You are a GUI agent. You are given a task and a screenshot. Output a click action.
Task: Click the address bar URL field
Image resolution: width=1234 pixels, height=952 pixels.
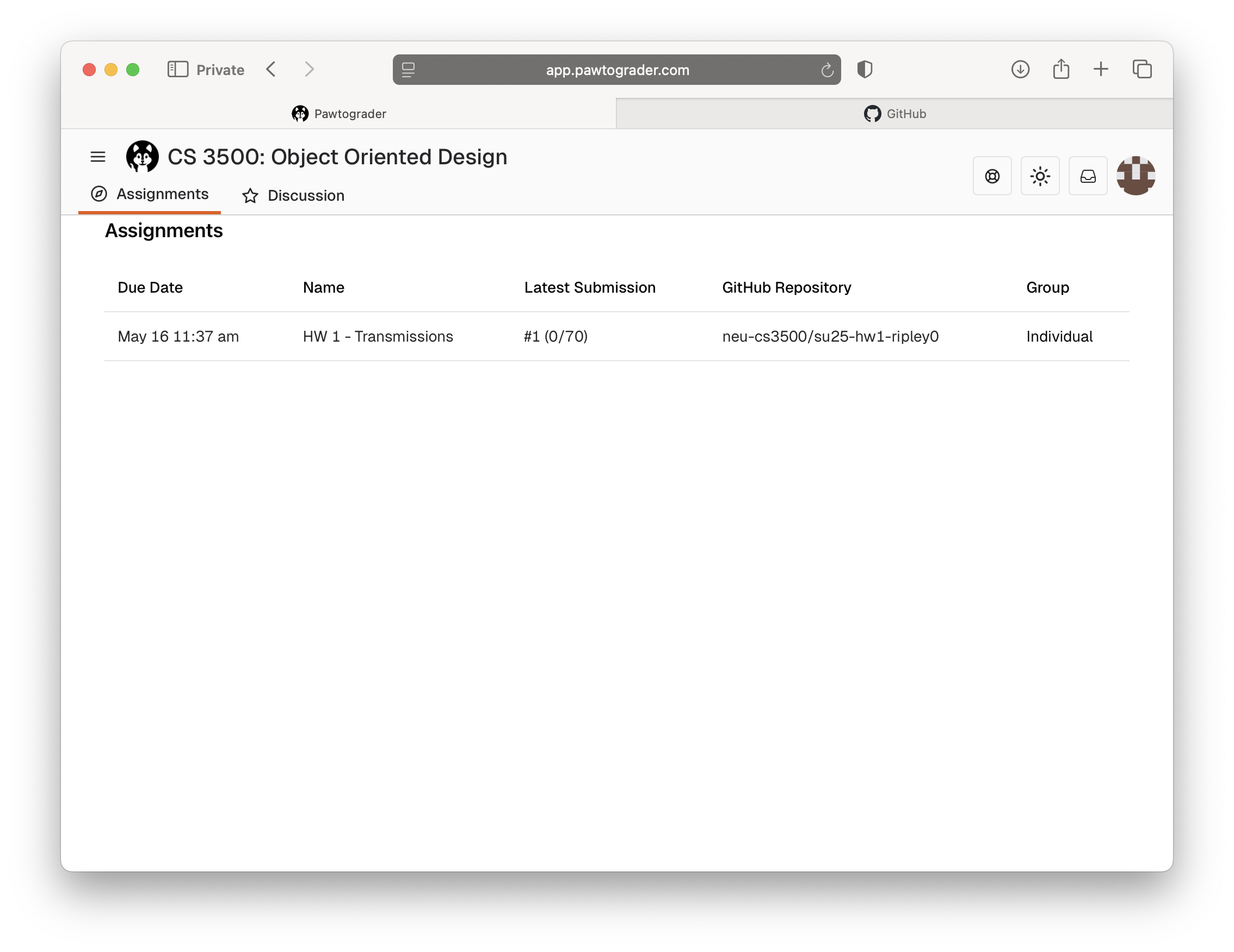(617, 70)
